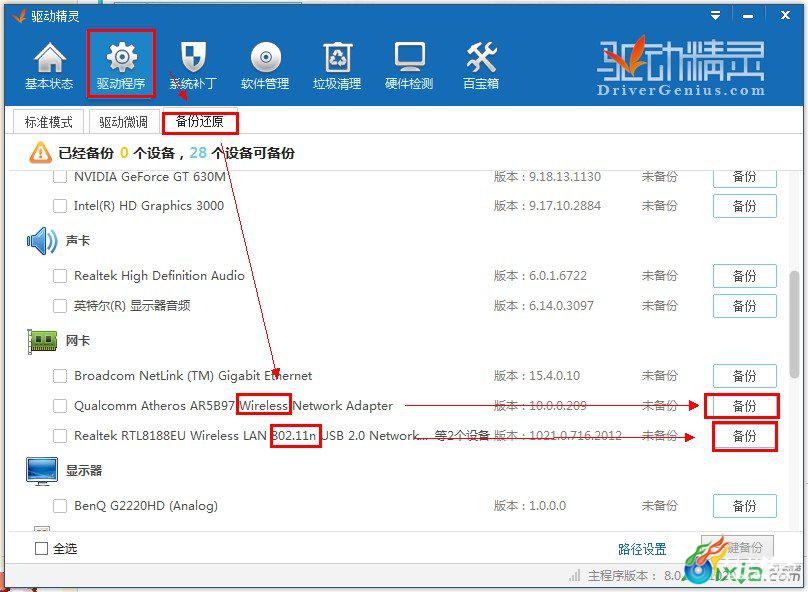Switch to 备份还原 tab
Screen dimensions: 808x592
tap(200, 122)
